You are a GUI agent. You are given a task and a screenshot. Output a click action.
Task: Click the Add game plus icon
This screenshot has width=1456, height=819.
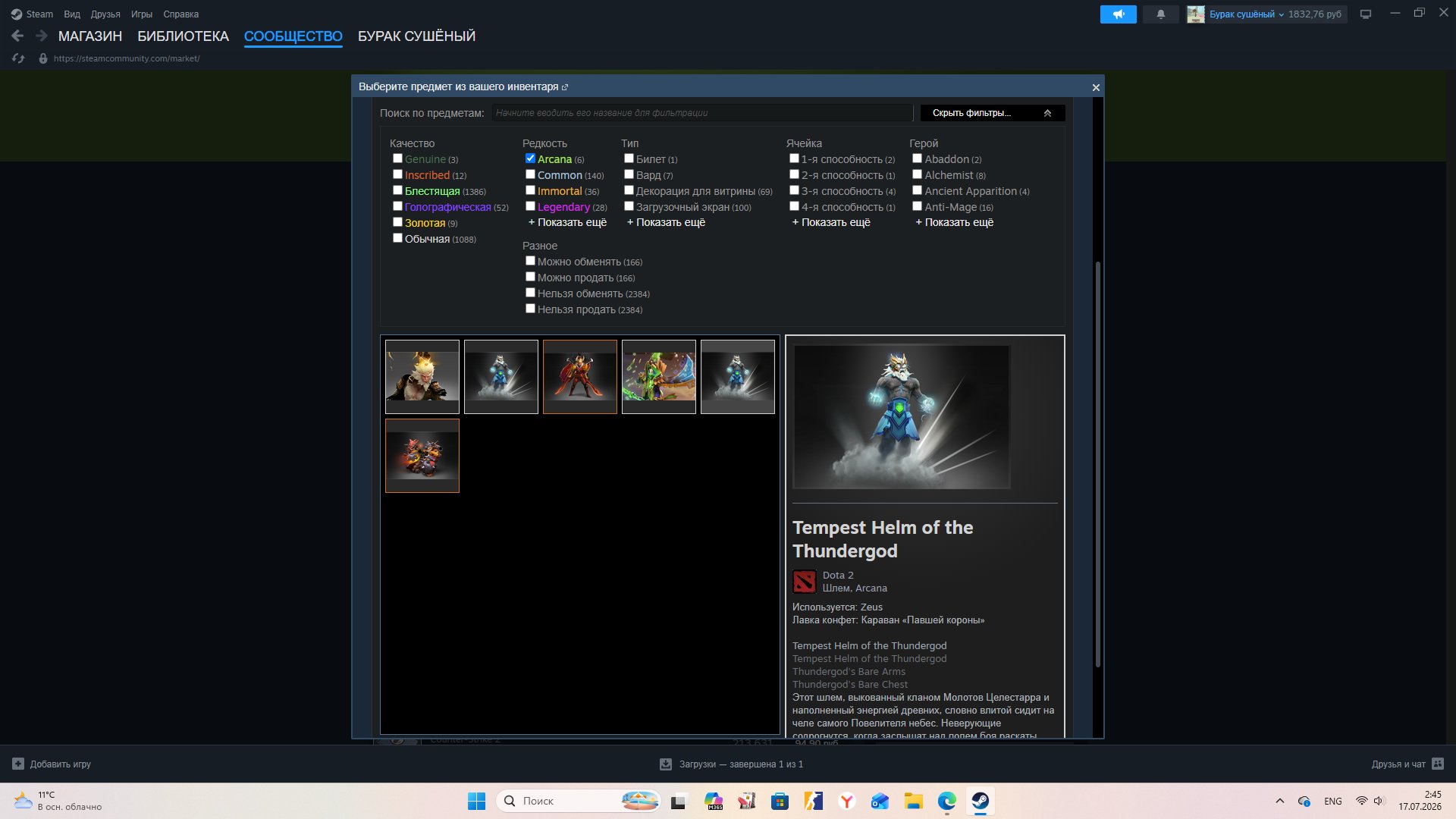[x=18, y=764]
